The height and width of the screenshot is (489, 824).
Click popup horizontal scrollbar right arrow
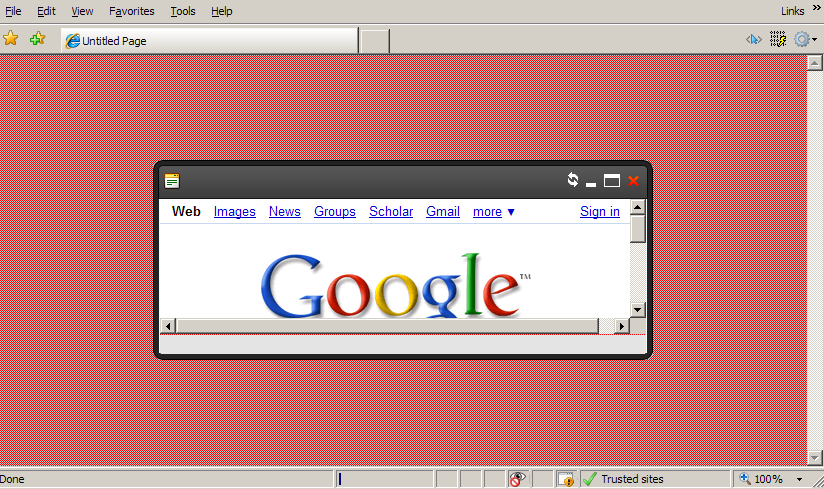622,326
